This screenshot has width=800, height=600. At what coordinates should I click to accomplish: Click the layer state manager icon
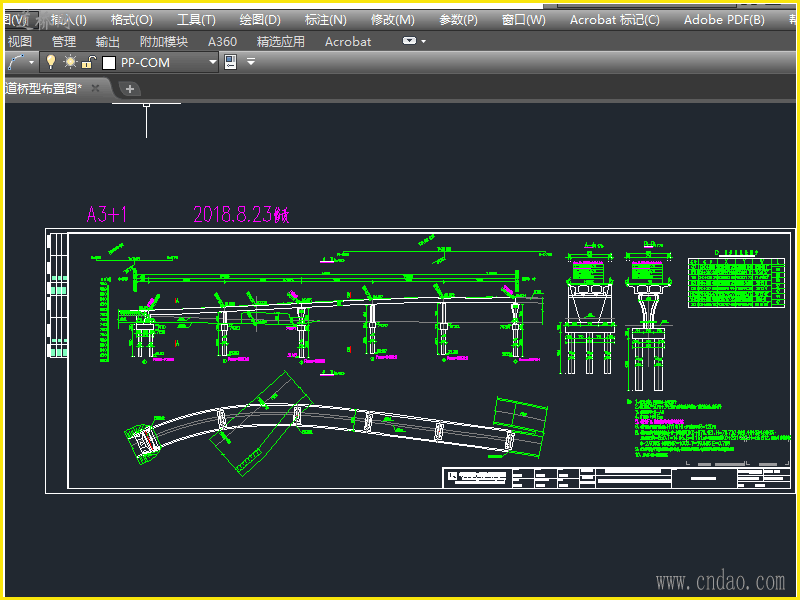click(x=231, y=62)
